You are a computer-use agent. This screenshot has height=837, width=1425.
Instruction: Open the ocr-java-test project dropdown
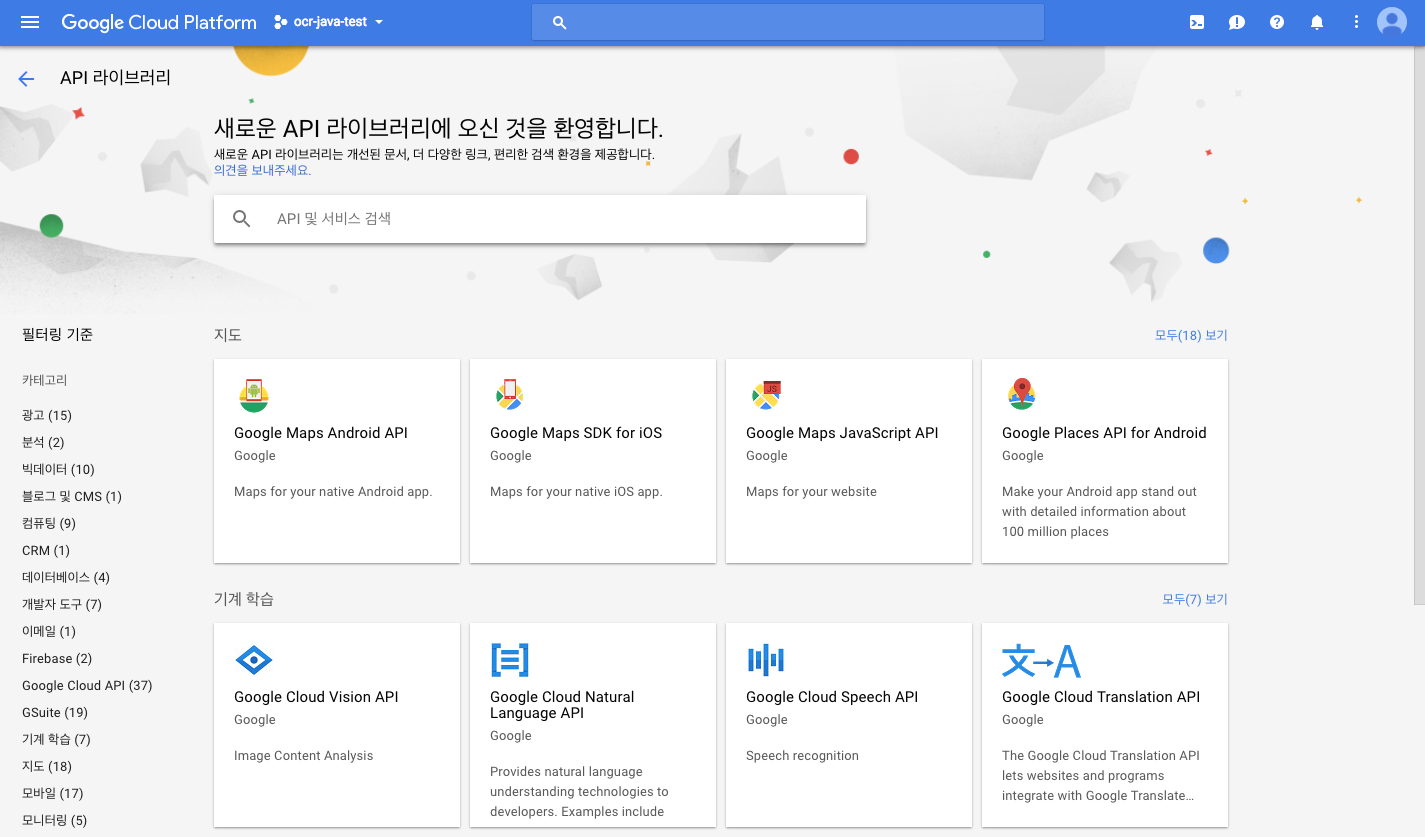click(x=329, y=22)
